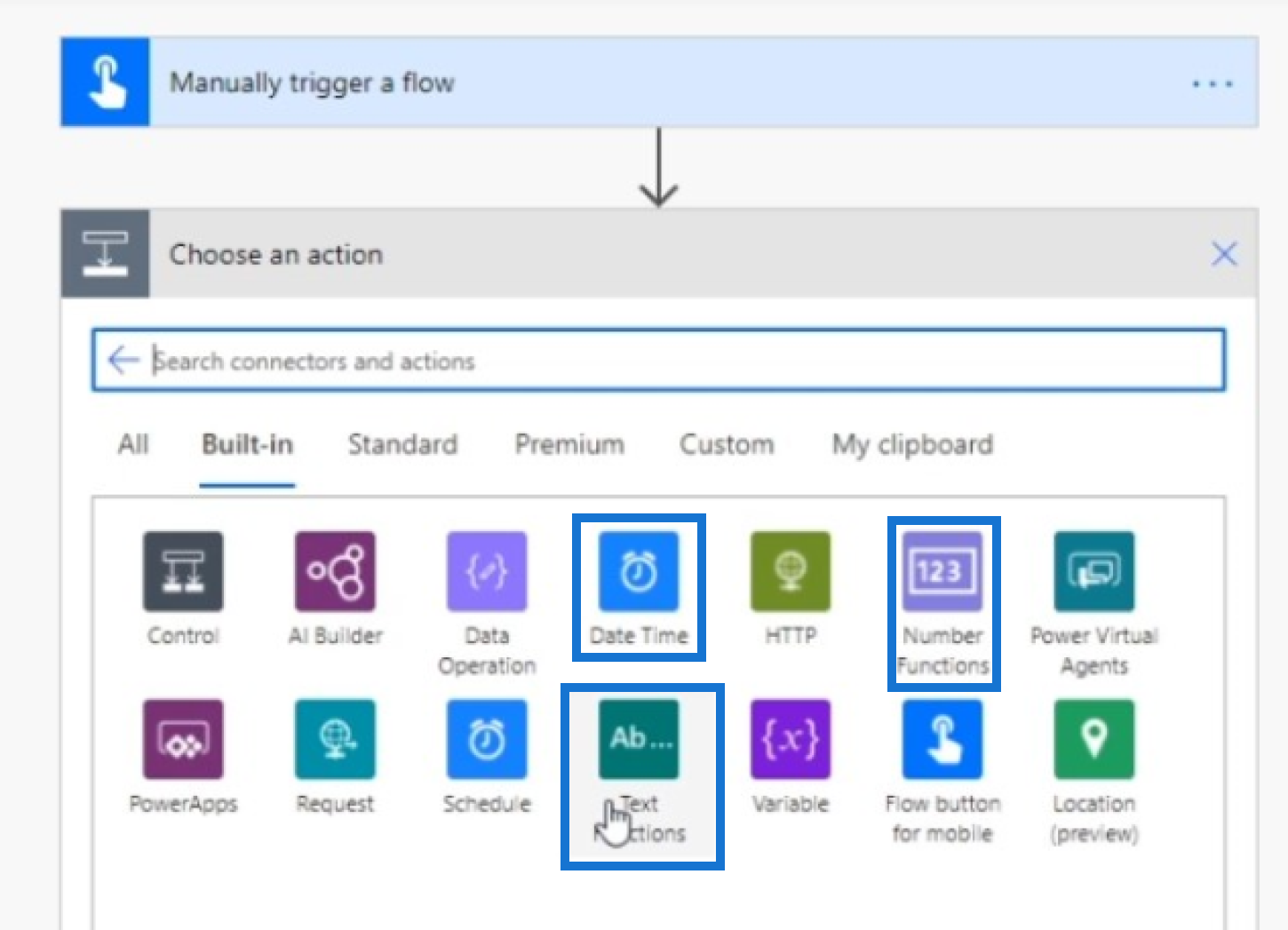Open the Variable connector
The width and height of the screenshot is (1288, 930).
pos(791,739)
